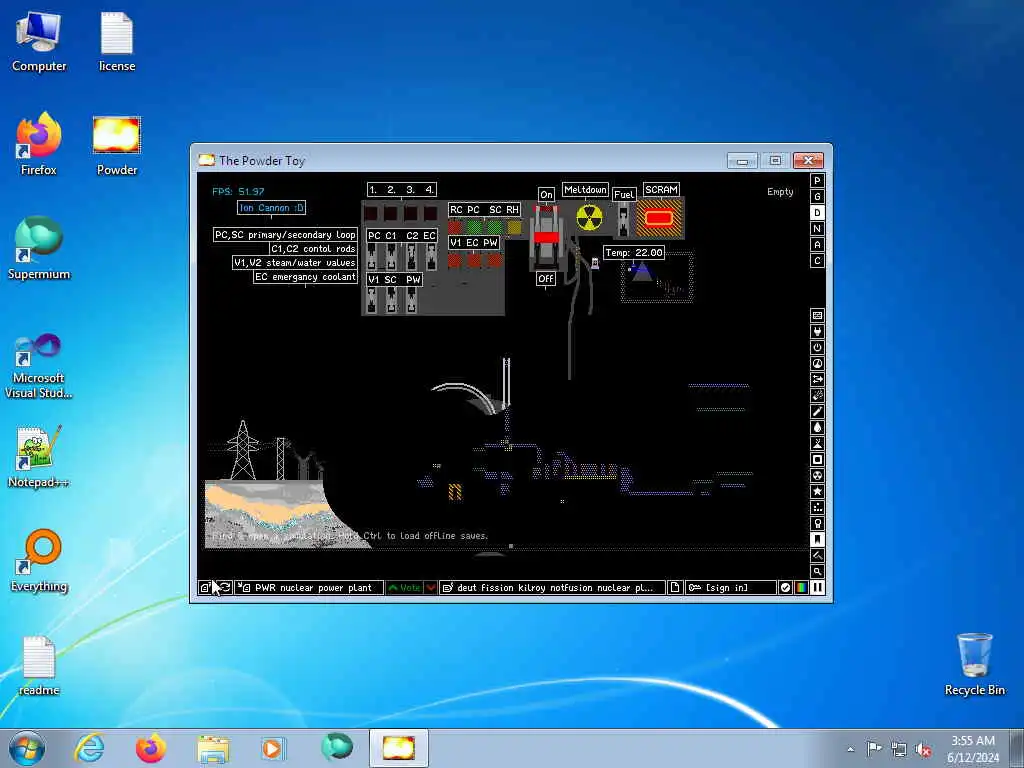Image resolution: width=1024 pixels, height=768 pixels.
Task: Select Notepad++ desktop shortcut
Action: (39, 456)
